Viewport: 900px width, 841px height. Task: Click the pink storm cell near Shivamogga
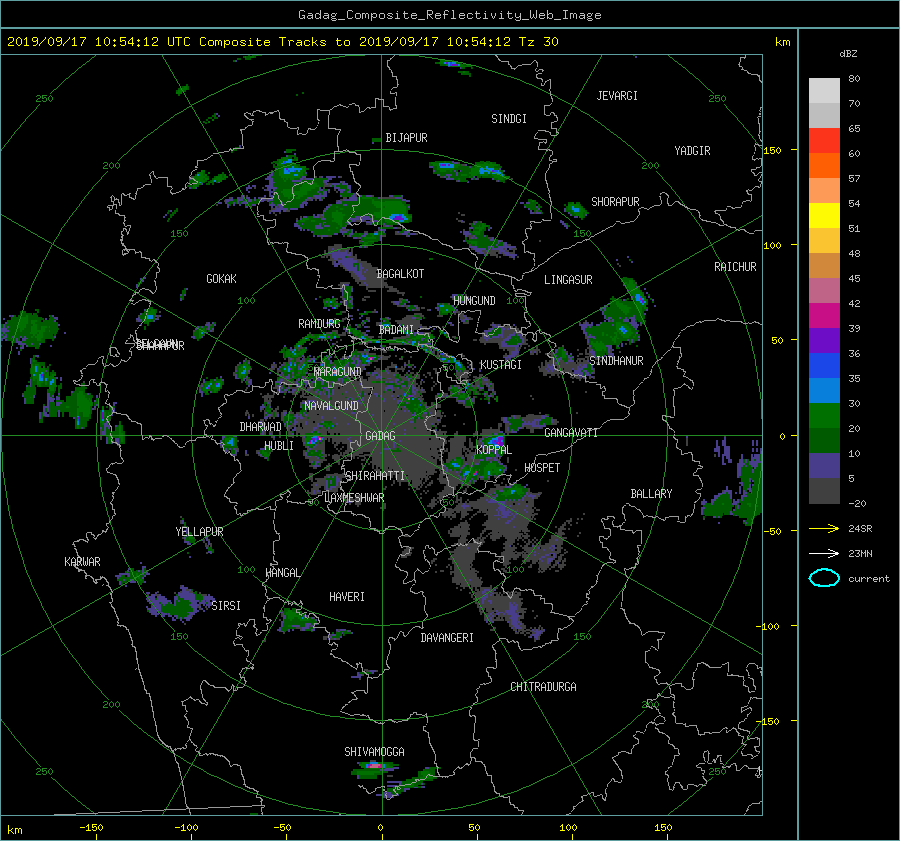pos(375,766)
